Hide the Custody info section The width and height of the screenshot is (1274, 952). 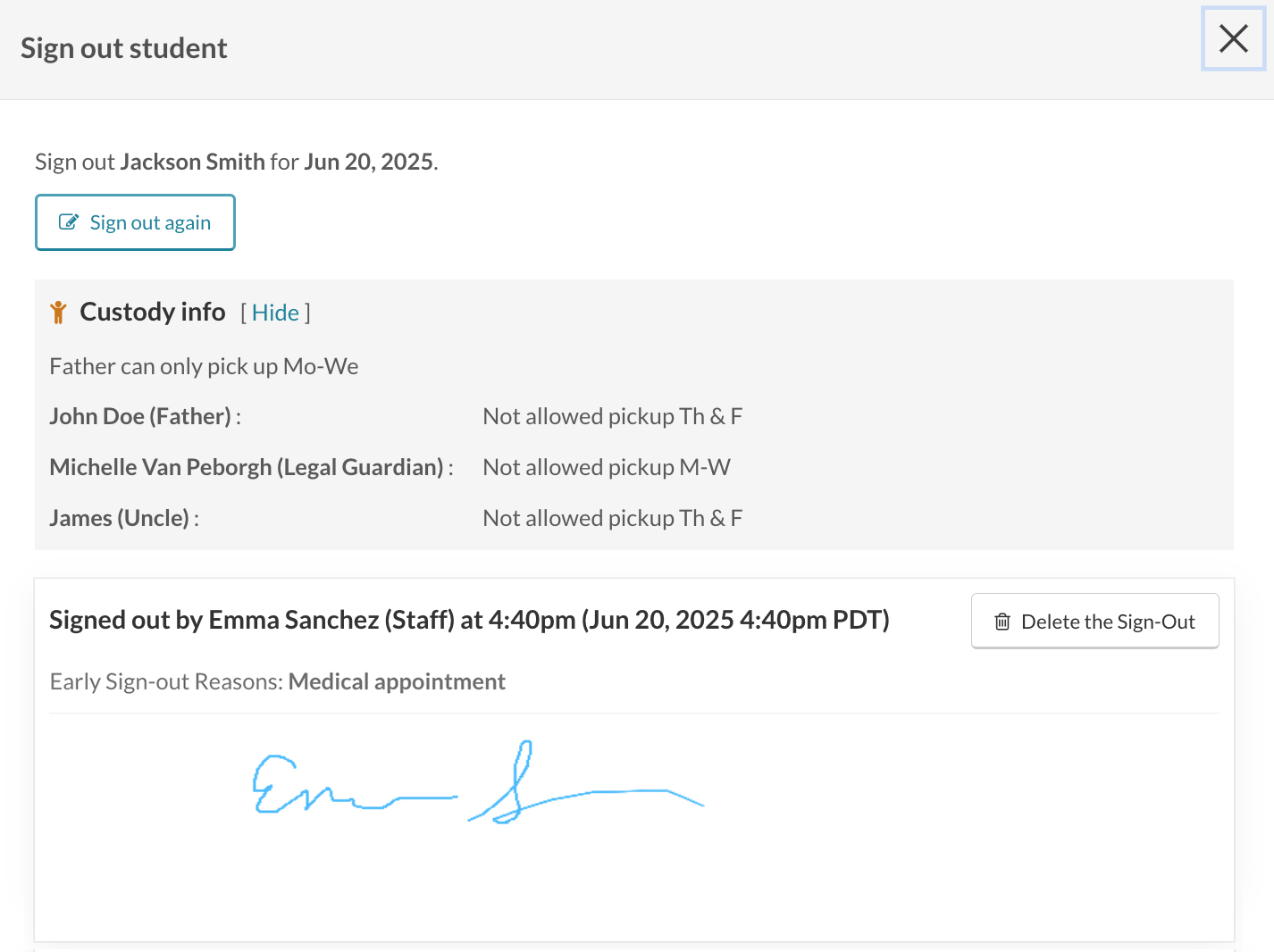[275, 313]
